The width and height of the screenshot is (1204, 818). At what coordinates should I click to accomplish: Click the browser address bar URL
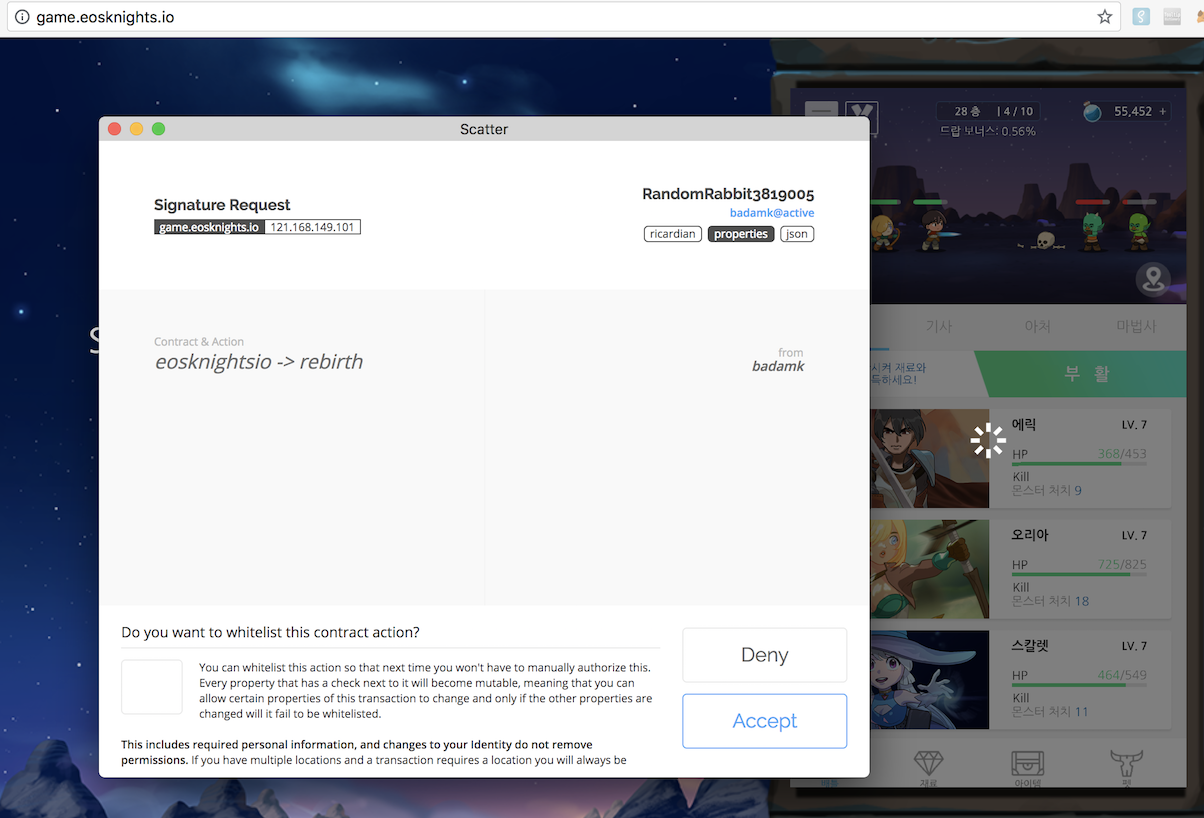click(105, 17)
